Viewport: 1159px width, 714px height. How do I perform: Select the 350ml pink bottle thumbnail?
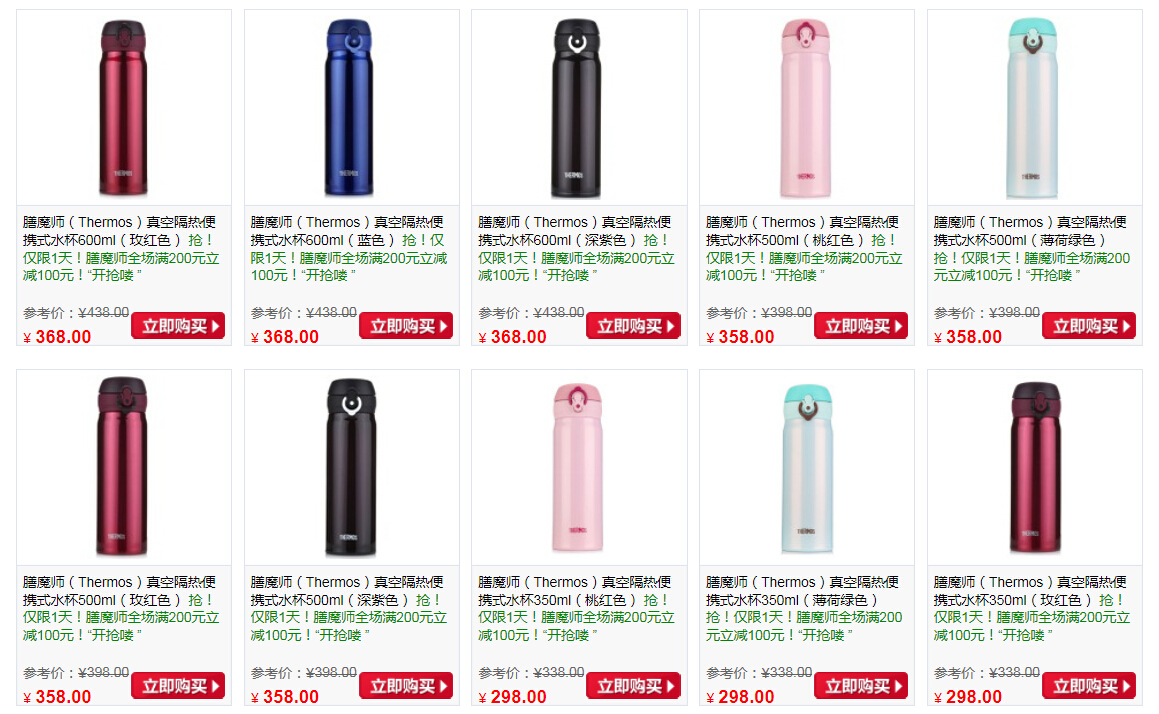coord(579,468)
